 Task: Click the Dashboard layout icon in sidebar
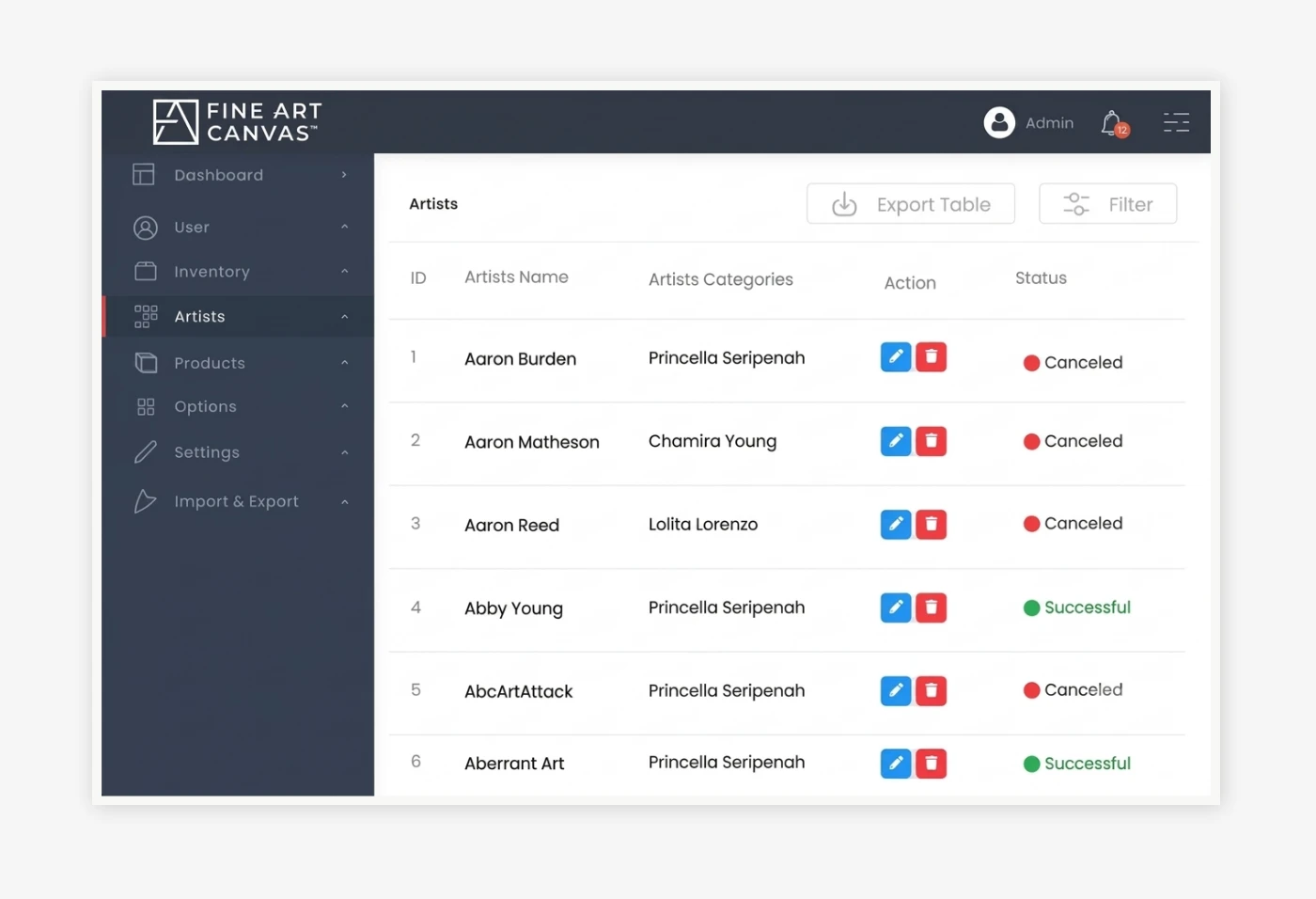pyautogui.click(x=144, y=175)
